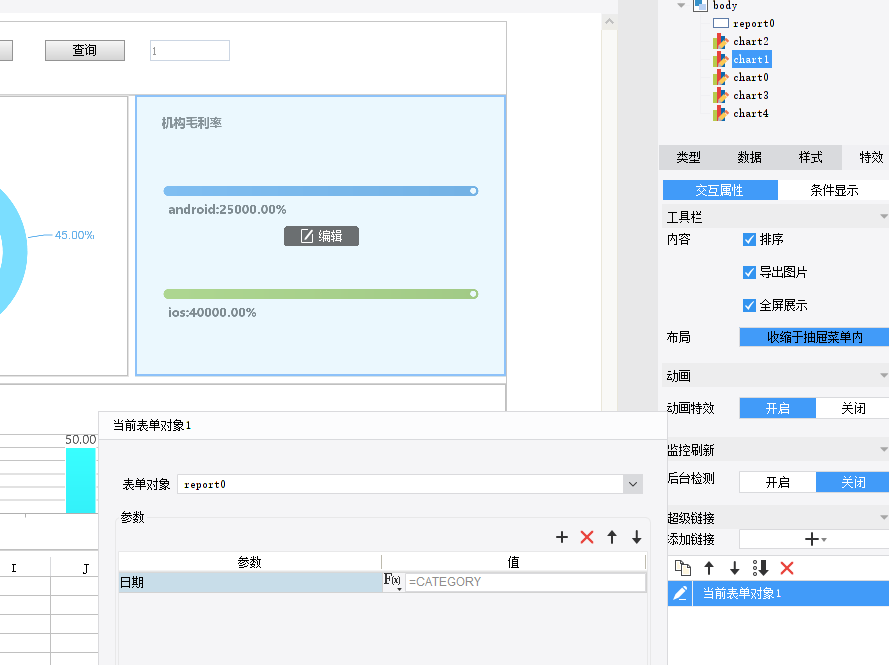Click chart0 icon in tree
Image resolution: width=889 pixels, height=665 pixels.
721,77
